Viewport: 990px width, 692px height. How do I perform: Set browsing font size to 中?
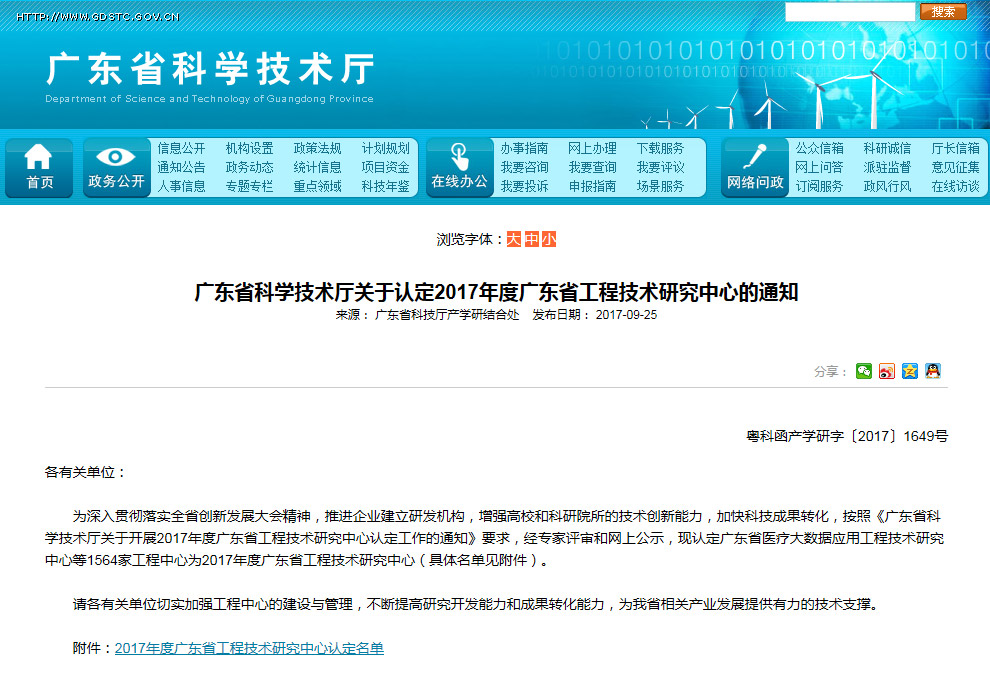click(x=531, y=240)
